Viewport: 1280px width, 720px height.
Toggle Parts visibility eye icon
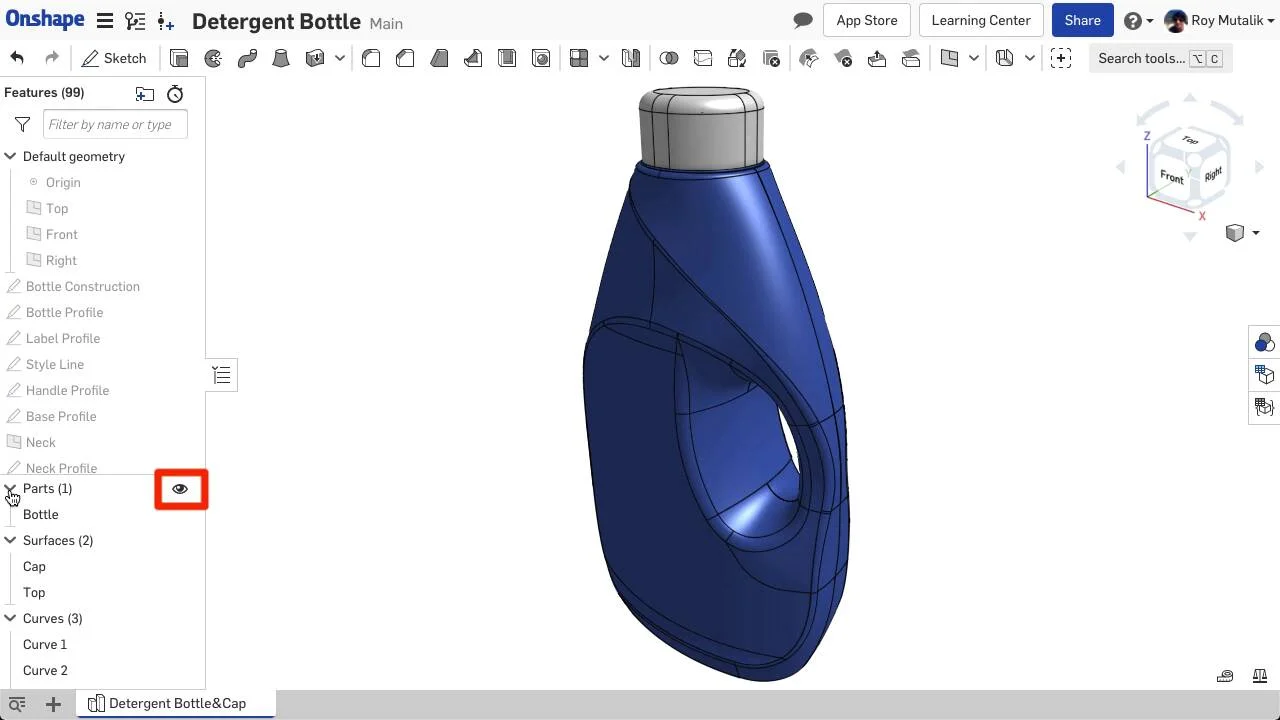pos(180,489)
